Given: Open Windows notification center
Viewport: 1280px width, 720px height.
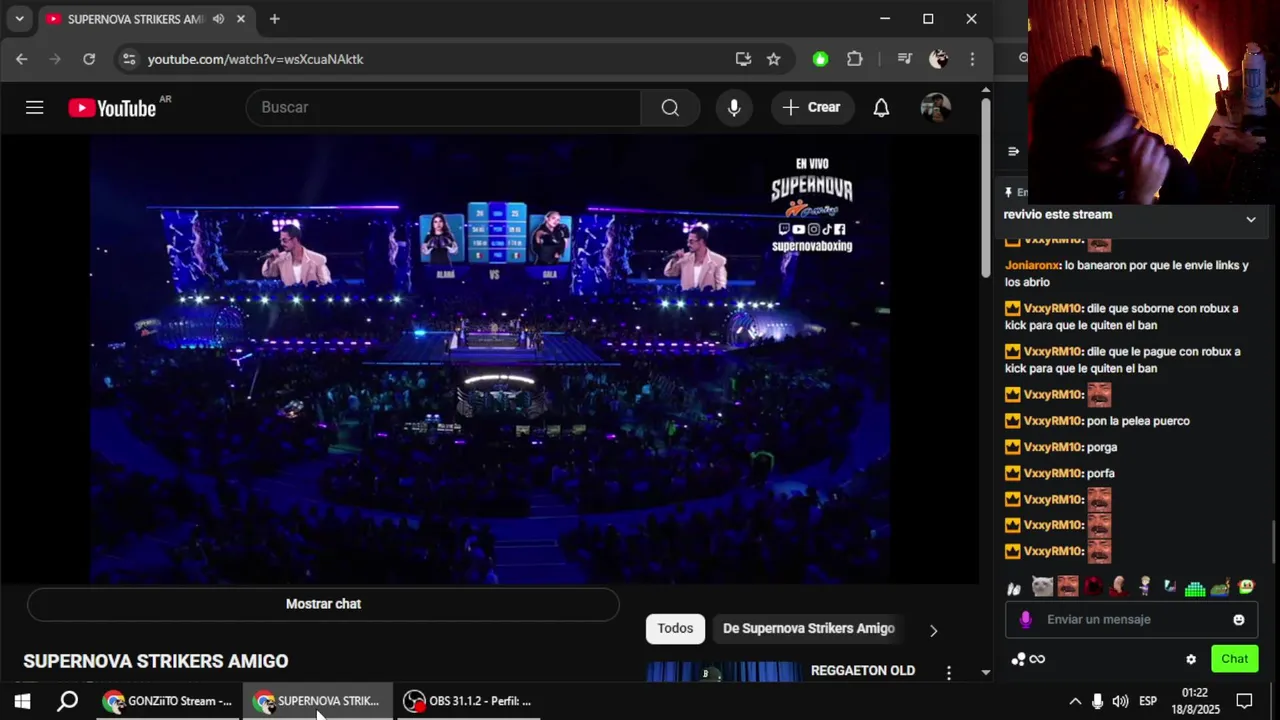Looking at the screenshot, I should coord(1245,701).
